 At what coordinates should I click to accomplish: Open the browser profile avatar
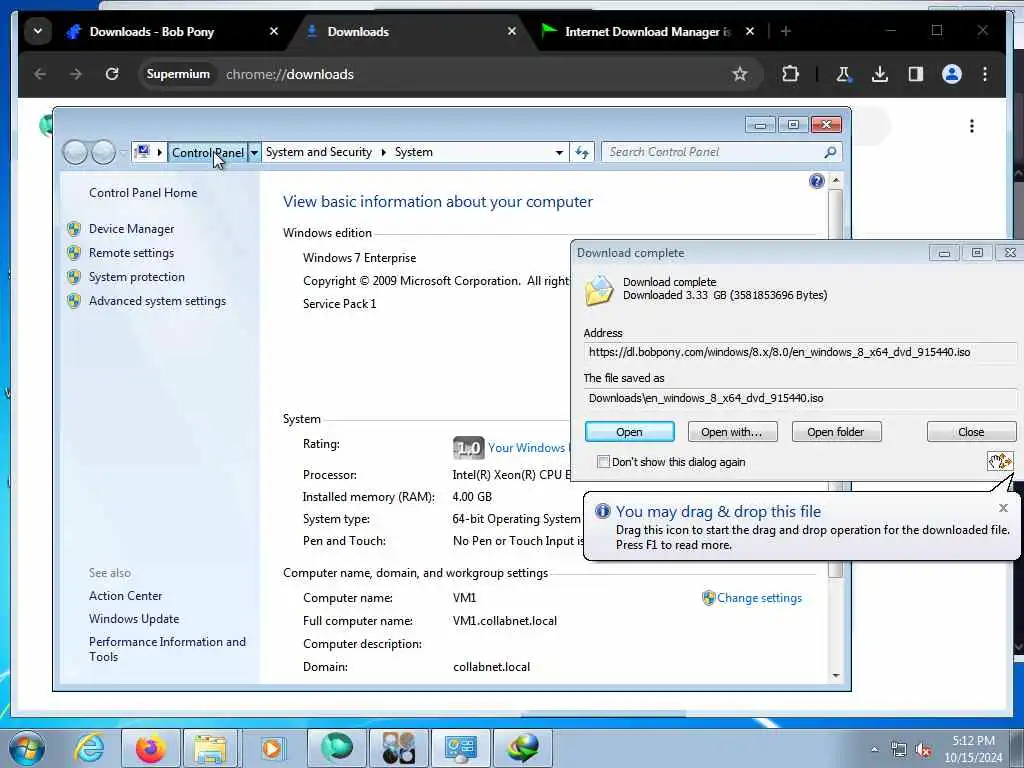(x=952, y=74)
